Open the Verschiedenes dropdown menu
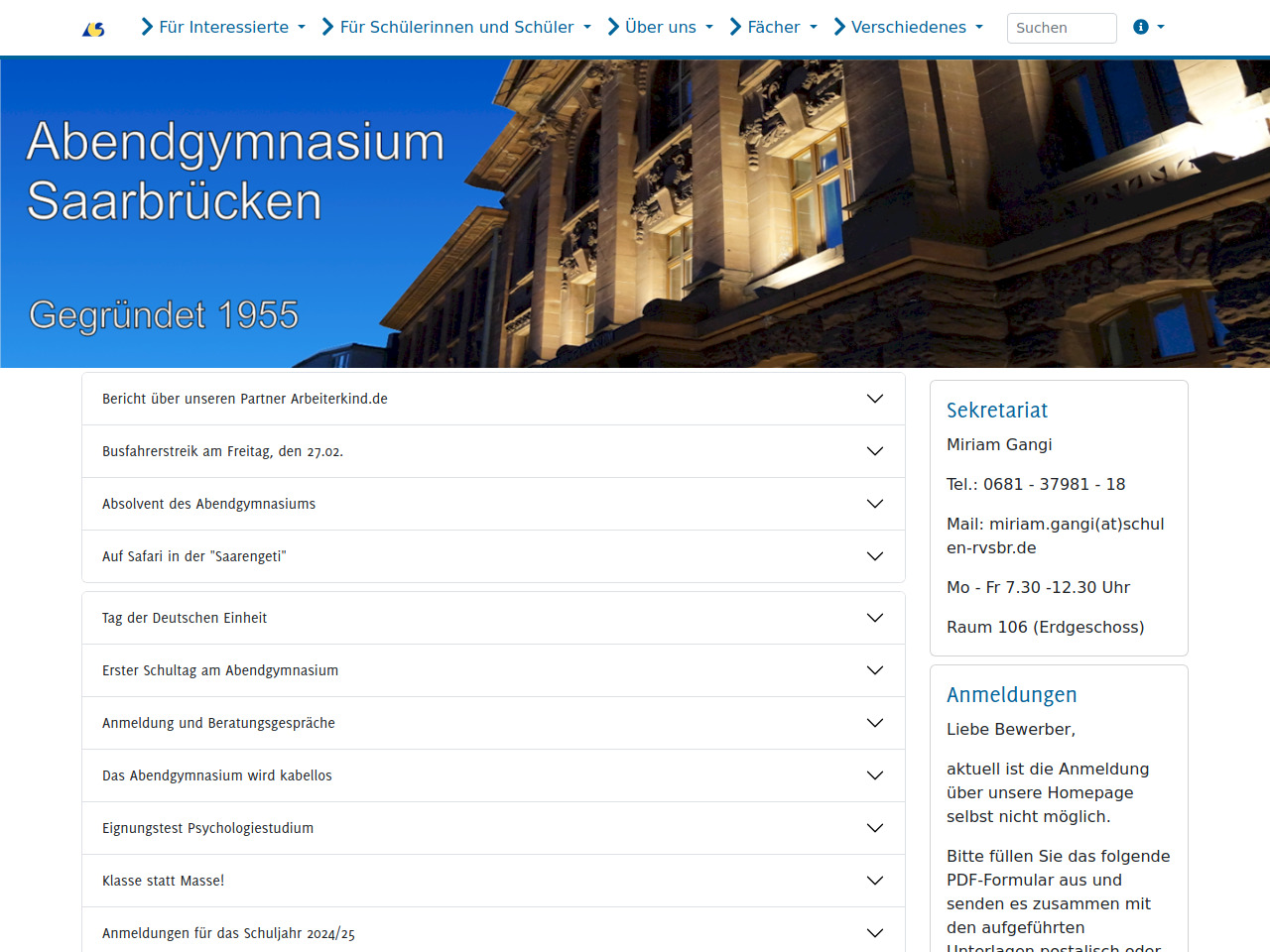This screenshot has width=1270, height=952. [x=909, y=27]
